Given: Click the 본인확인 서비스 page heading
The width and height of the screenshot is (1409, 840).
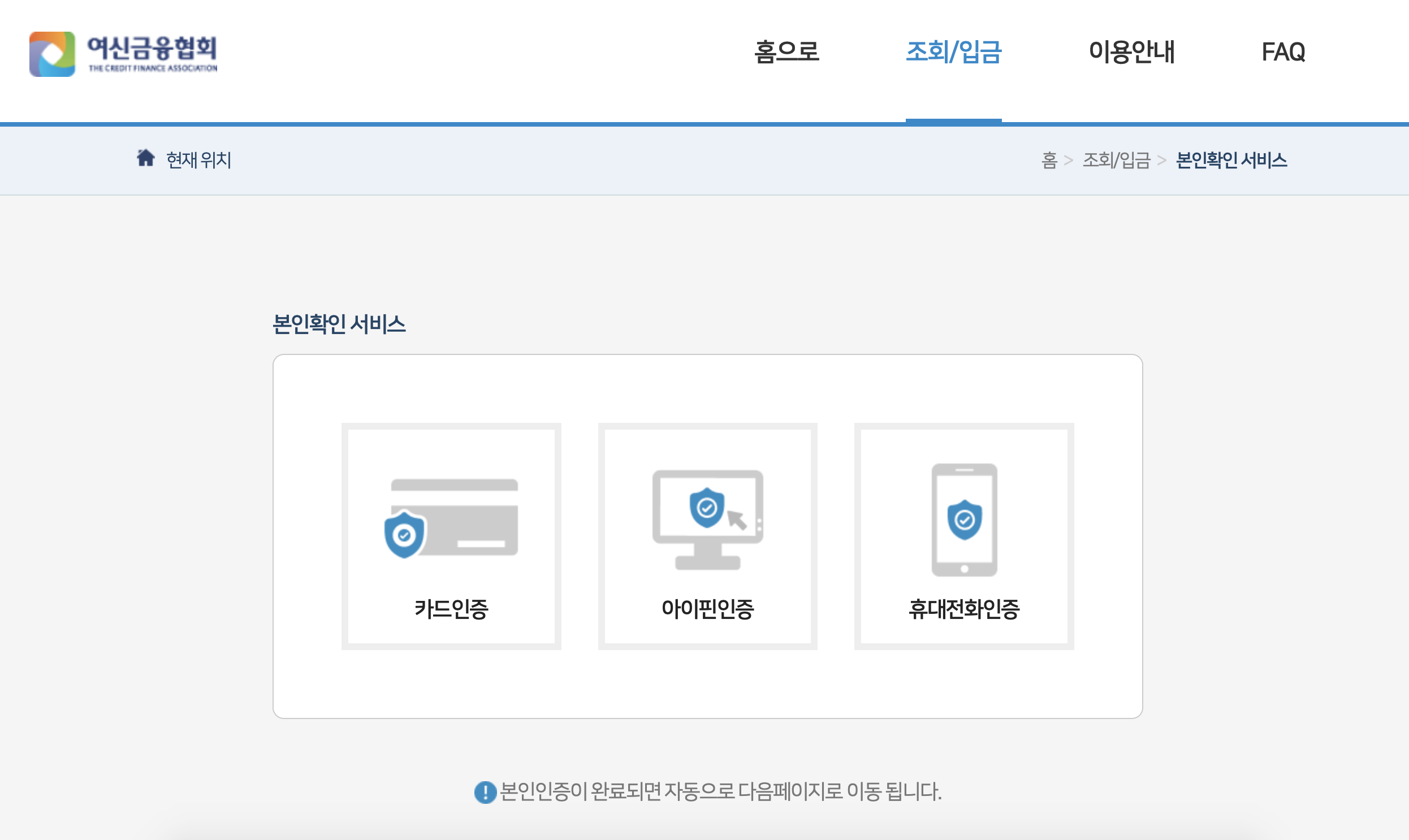Looking at the screenshot, I should click(339, 324).
